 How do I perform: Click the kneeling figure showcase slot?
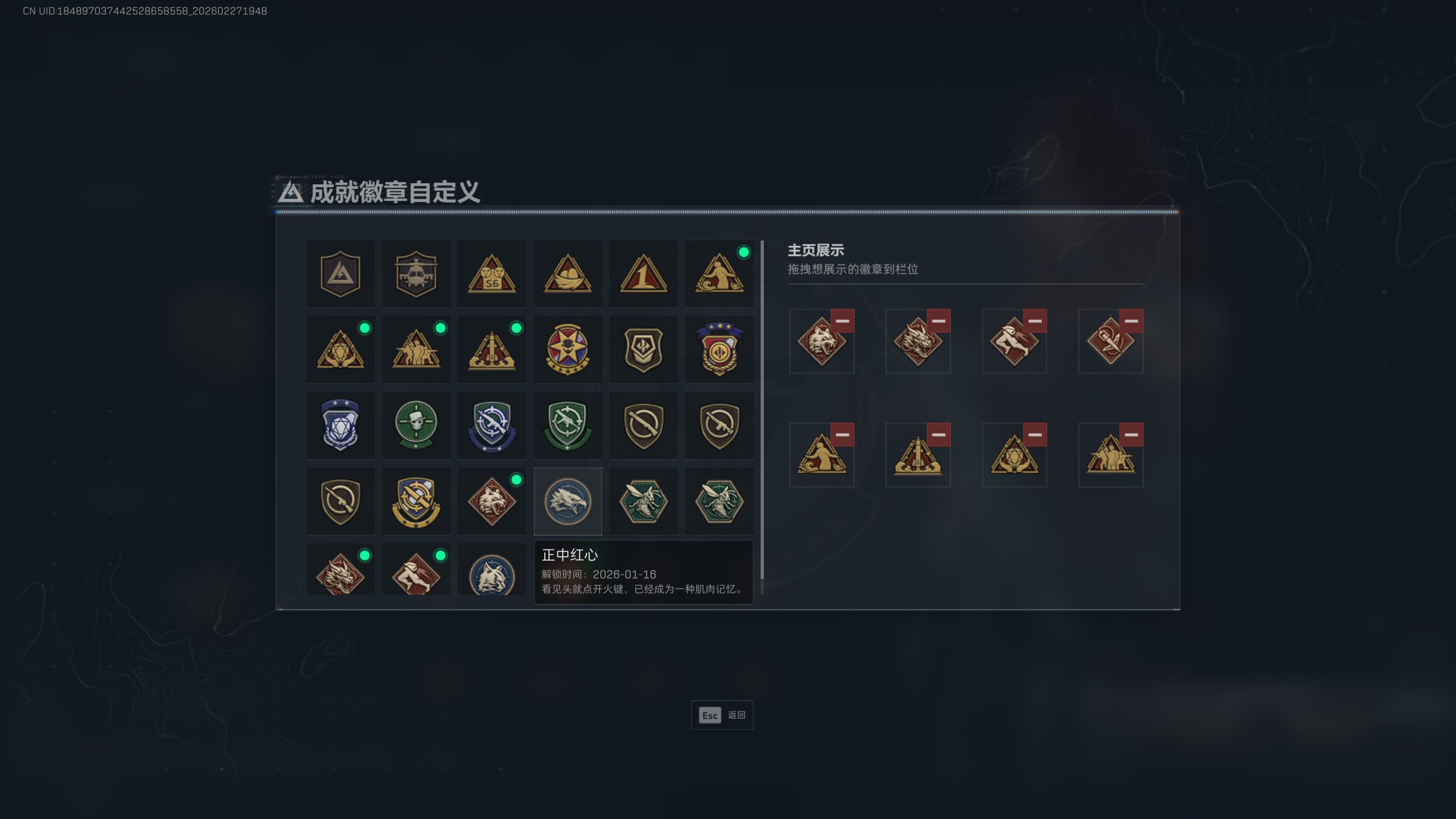(x=821, y=455)
